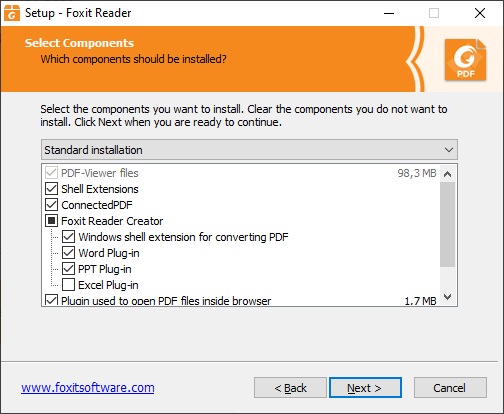This screenshot has height=414, width=504.
Task: Cancel the installation
Action: (x=450, y=388)
